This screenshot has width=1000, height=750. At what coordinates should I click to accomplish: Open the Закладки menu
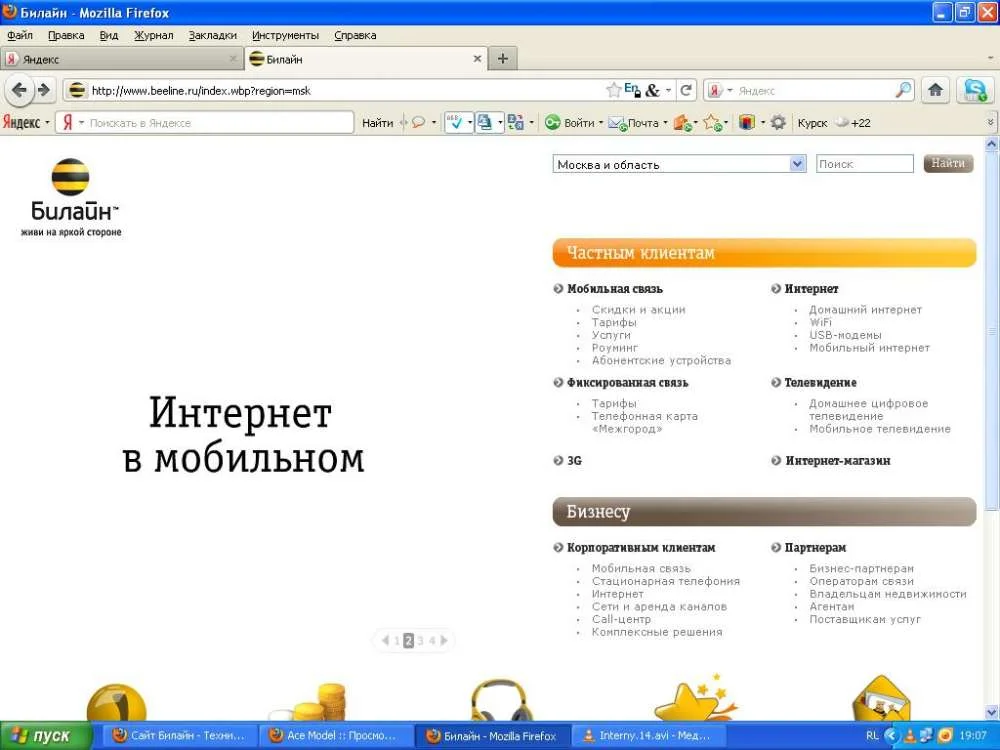[x=212, y=35]
